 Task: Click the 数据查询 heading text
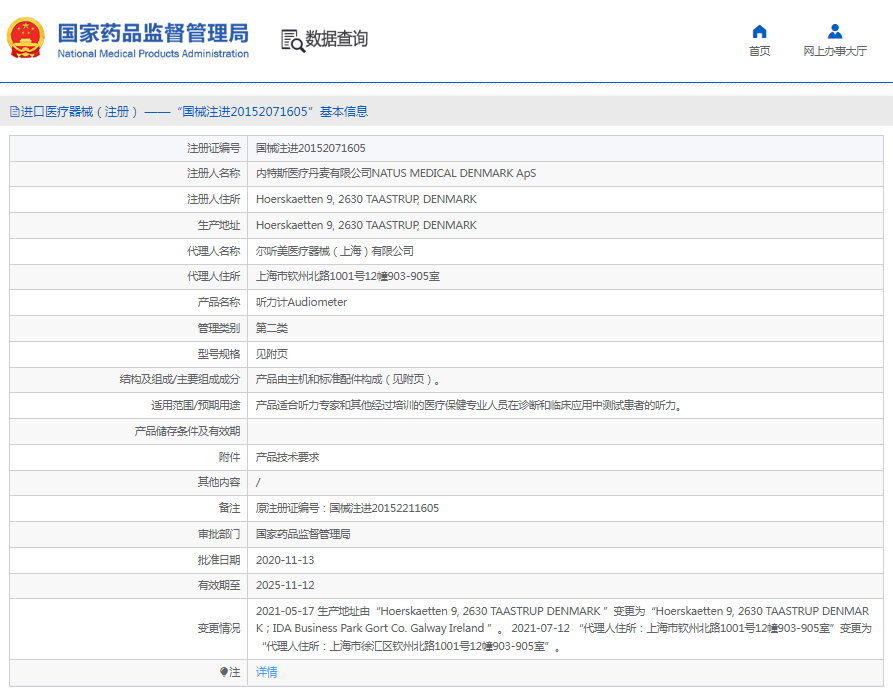tap(337, 39)
